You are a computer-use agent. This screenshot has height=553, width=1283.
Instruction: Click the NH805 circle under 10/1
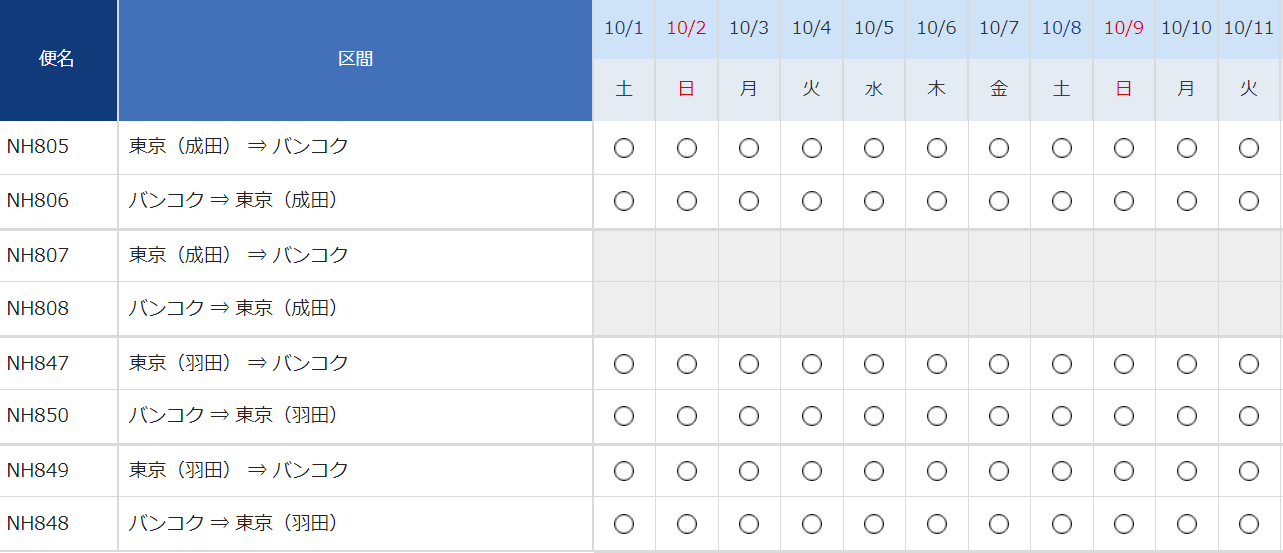point(624,148)
